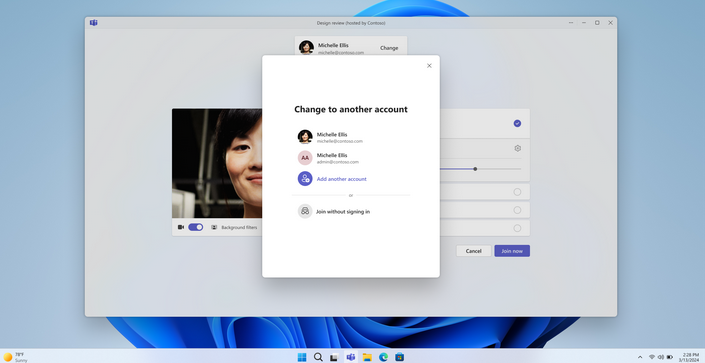
Task: Open Background filters label
Action: (239, 228)
